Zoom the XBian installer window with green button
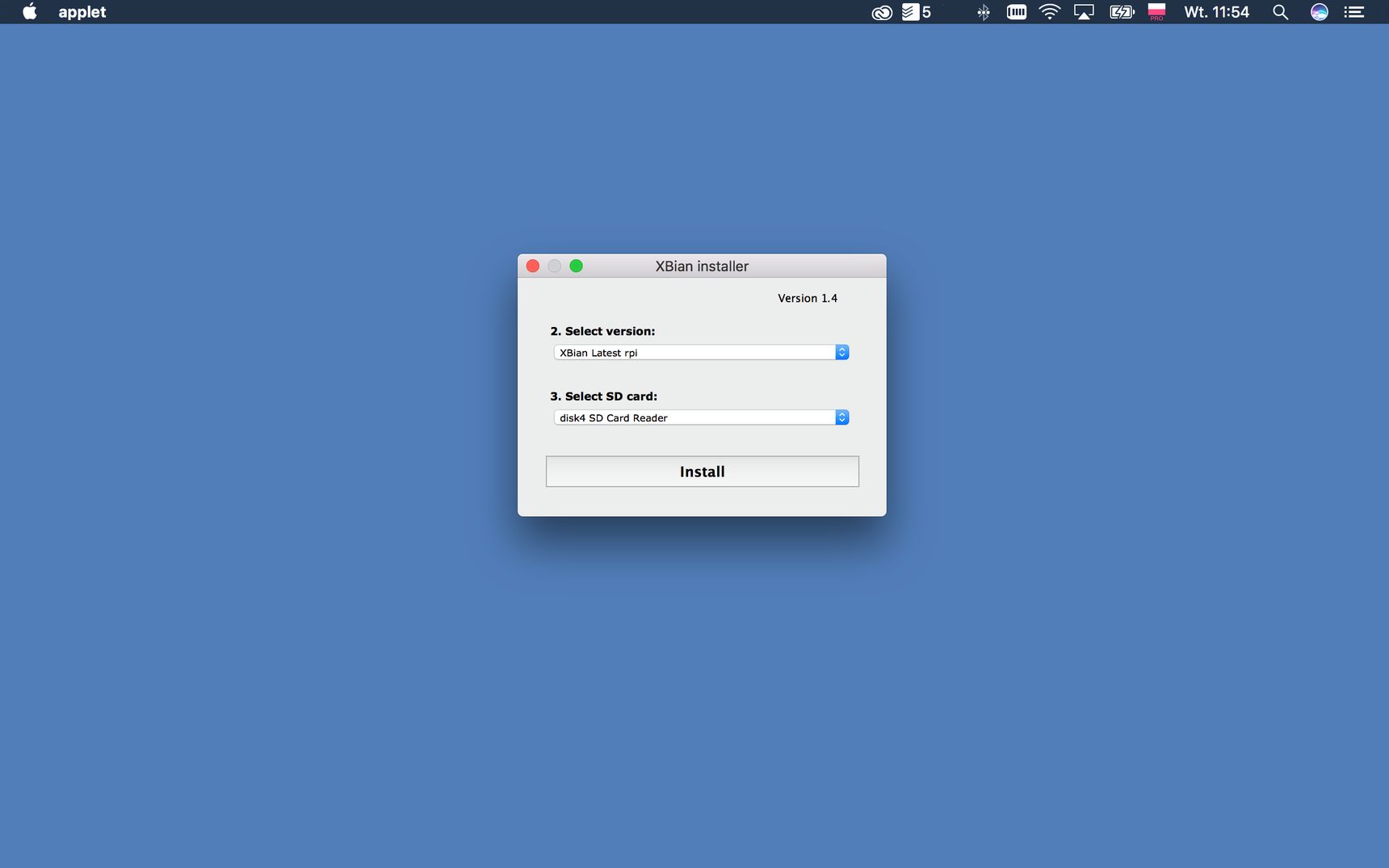The width and height of the screenshot is (1389, 868). coord(576,266)
